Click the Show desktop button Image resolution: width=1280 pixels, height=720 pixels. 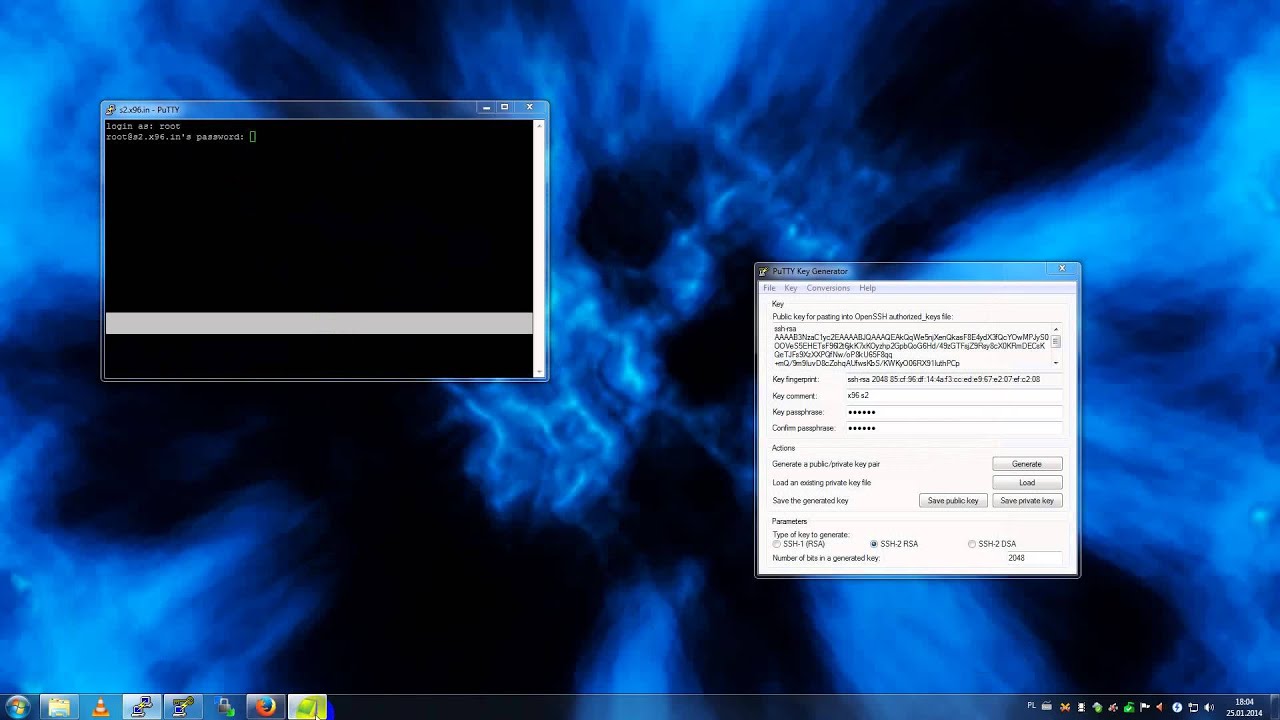[1273, 707]
